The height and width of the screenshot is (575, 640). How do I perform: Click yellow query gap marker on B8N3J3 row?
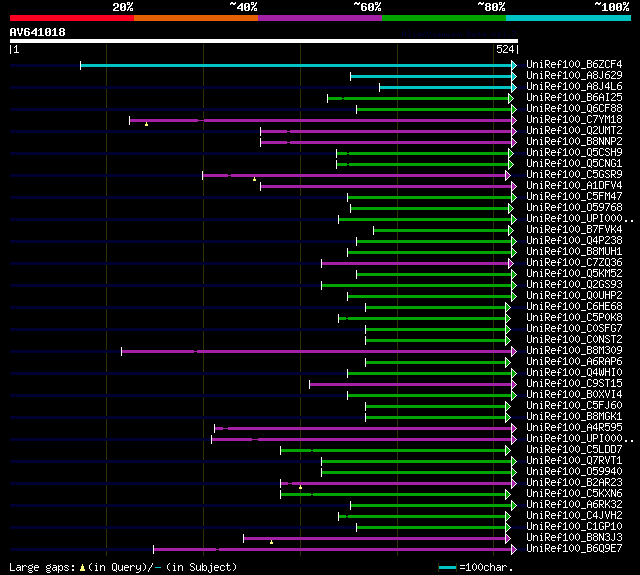click(271, 542)
